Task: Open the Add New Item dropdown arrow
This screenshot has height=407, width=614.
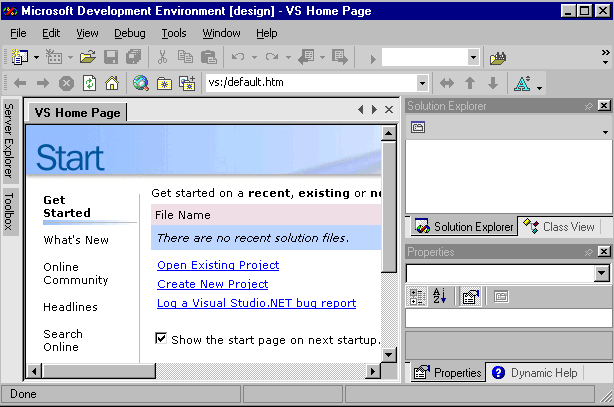Action: 70,58
